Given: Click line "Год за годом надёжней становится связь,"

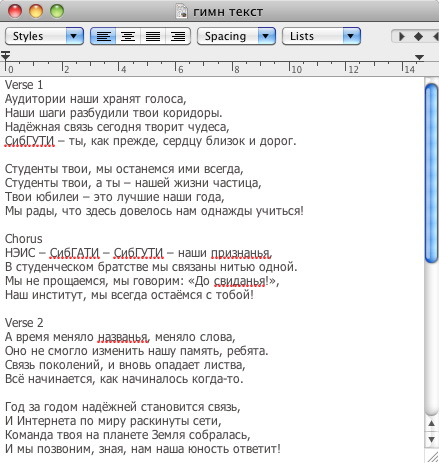Looking at the screenshot, I should tap(123, 407).
